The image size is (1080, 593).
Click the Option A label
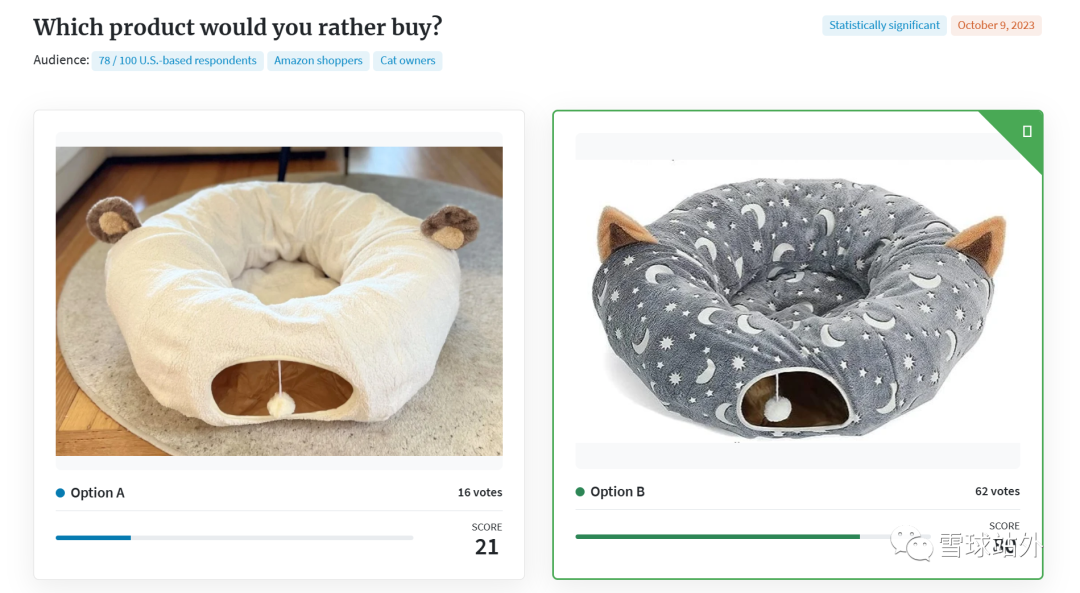pyautogui.click(x=97, y=493)
